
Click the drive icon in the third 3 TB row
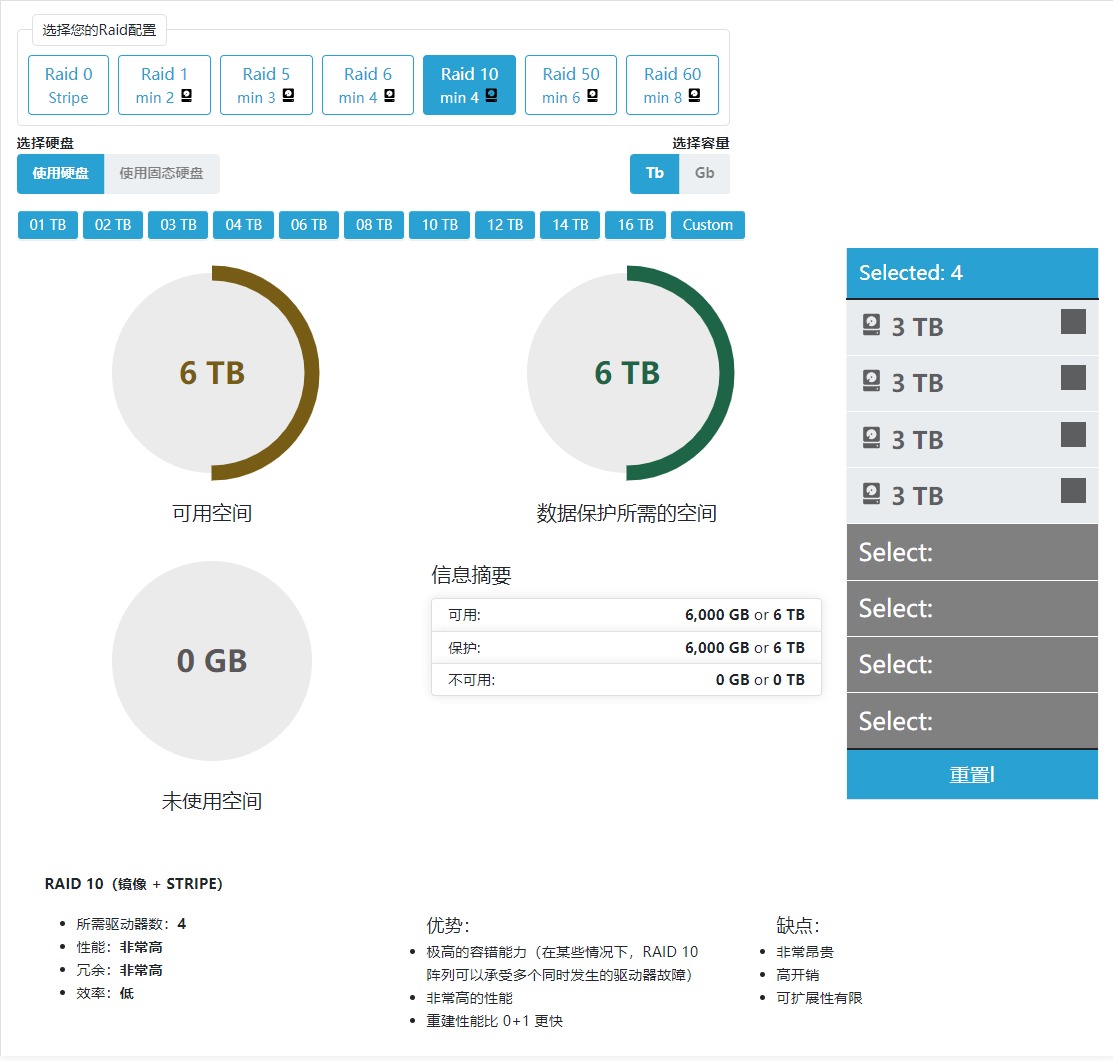[871, 438]
